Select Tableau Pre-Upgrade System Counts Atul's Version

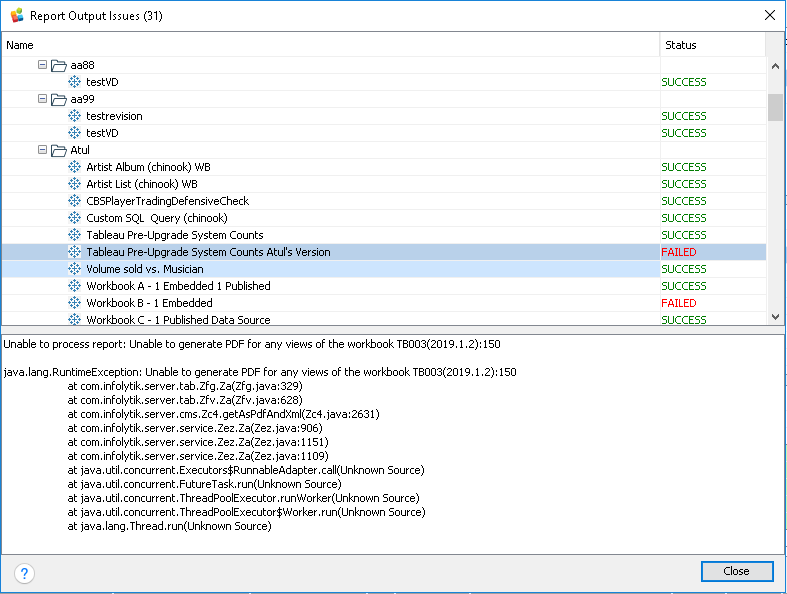(x=208, y=252)
